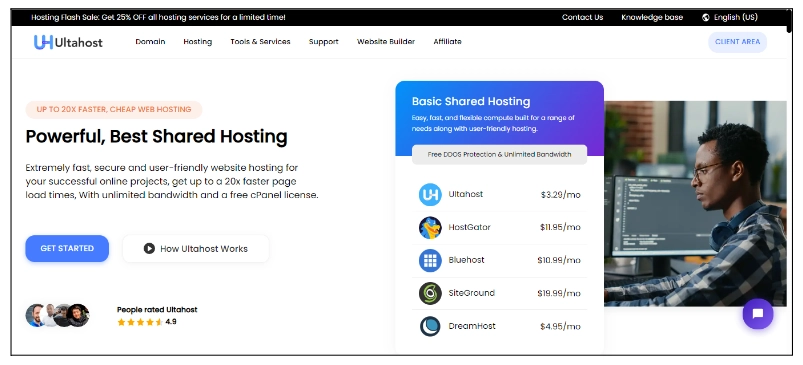
Task: Click the $3.29/mo price
Action: [x=560, y=195]
